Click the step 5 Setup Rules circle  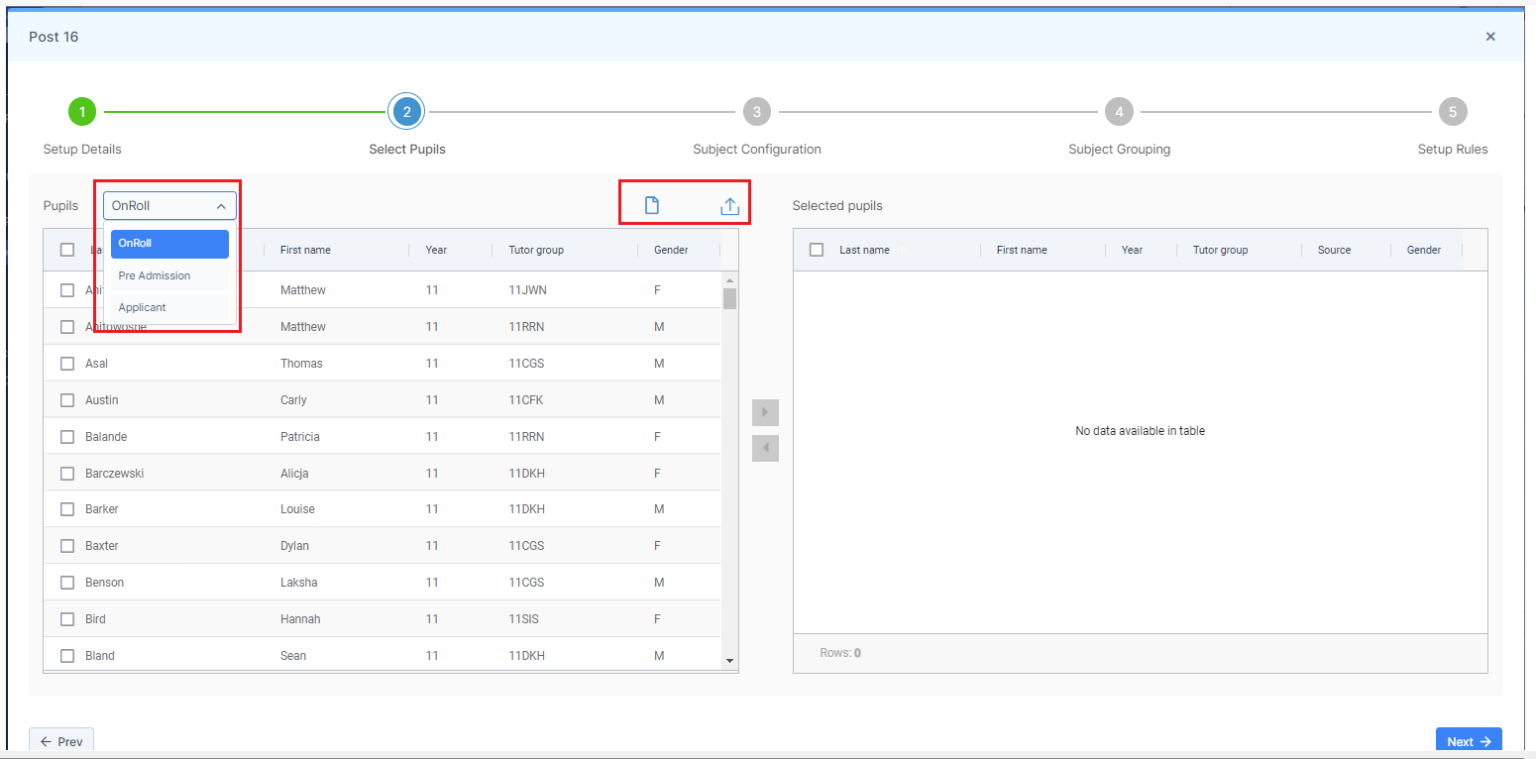click(x=1453, y=111)
